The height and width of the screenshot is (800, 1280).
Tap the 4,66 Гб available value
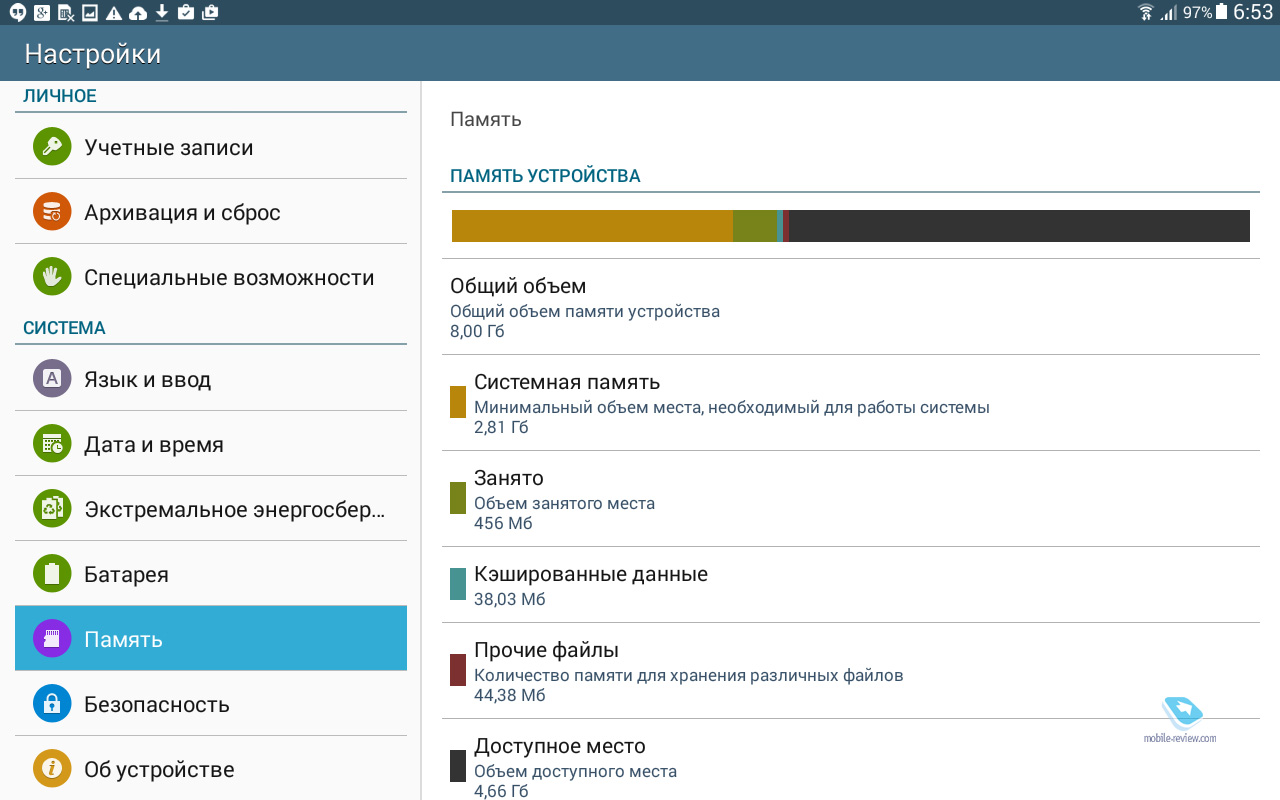[x=501, y=791]
